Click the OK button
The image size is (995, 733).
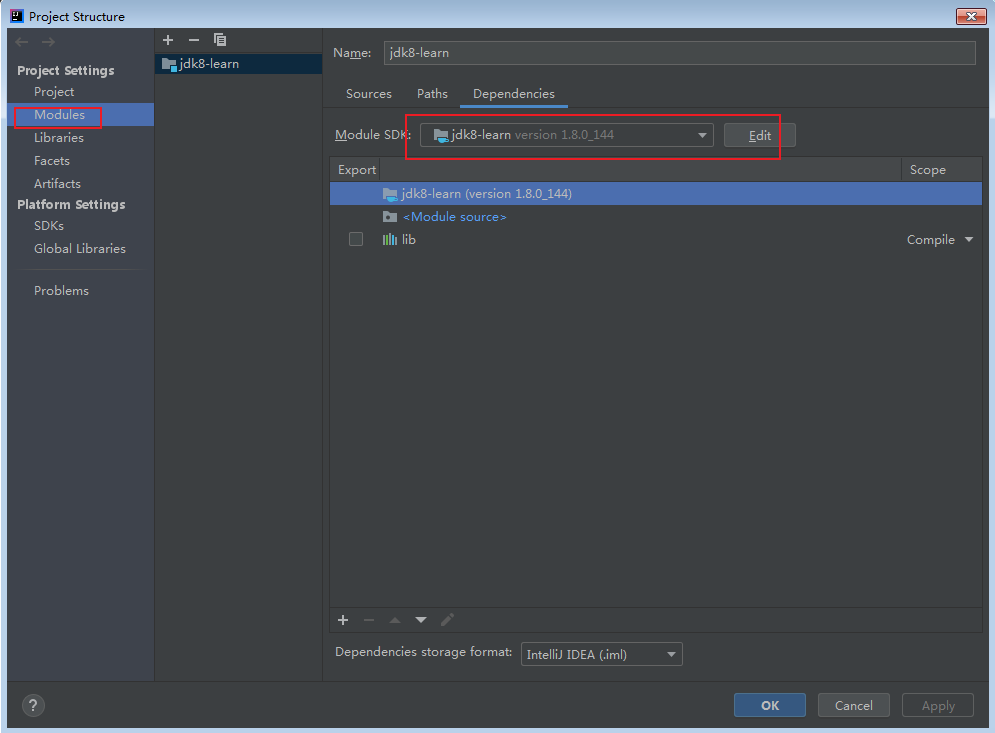(x=770, y=705)
